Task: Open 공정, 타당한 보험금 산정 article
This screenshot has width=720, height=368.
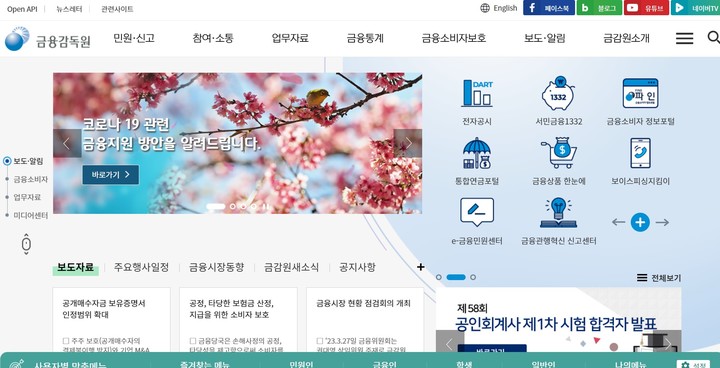Action: coord(238,320)
